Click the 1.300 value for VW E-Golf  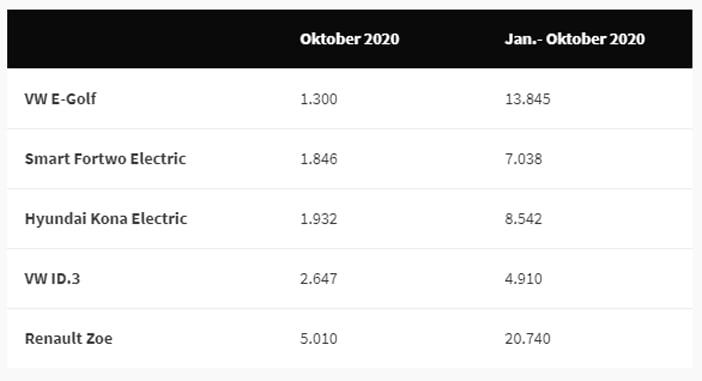click(319, 98)
